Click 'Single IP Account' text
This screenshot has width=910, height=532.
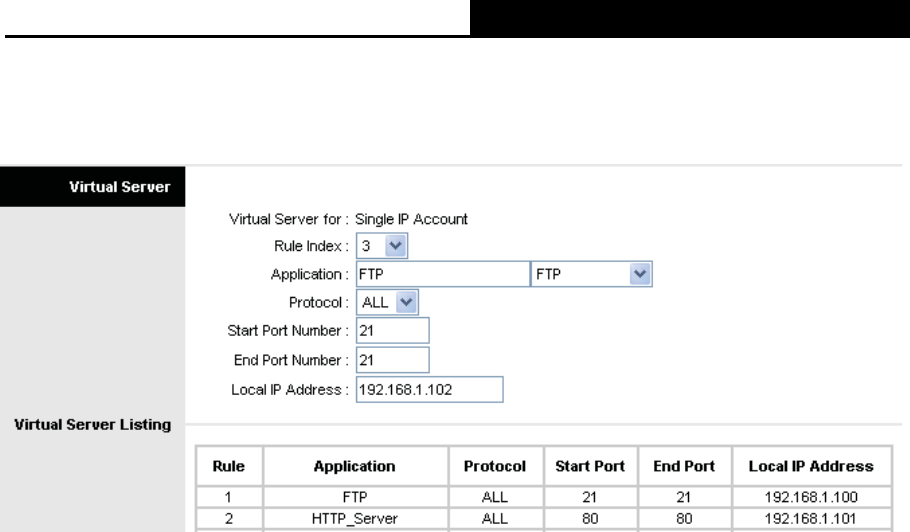tap(411, 219)
